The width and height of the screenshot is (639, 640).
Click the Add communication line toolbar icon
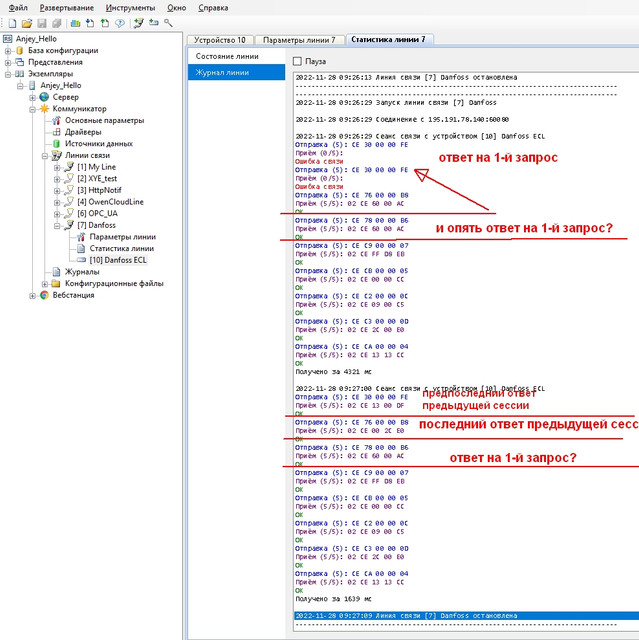(x=139, y=23)
